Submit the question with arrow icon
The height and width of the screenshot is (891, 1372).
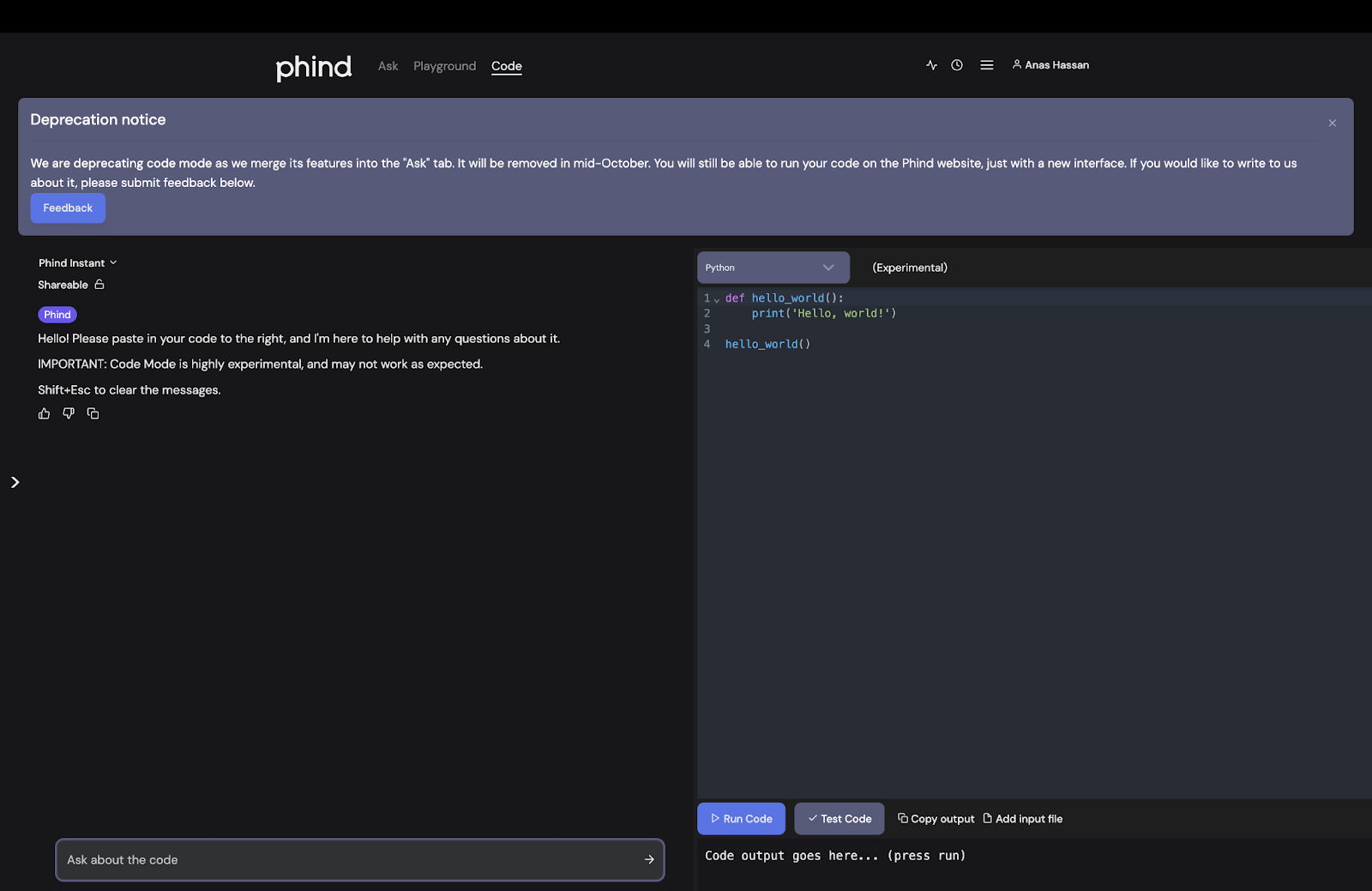[x=649, y=859]
